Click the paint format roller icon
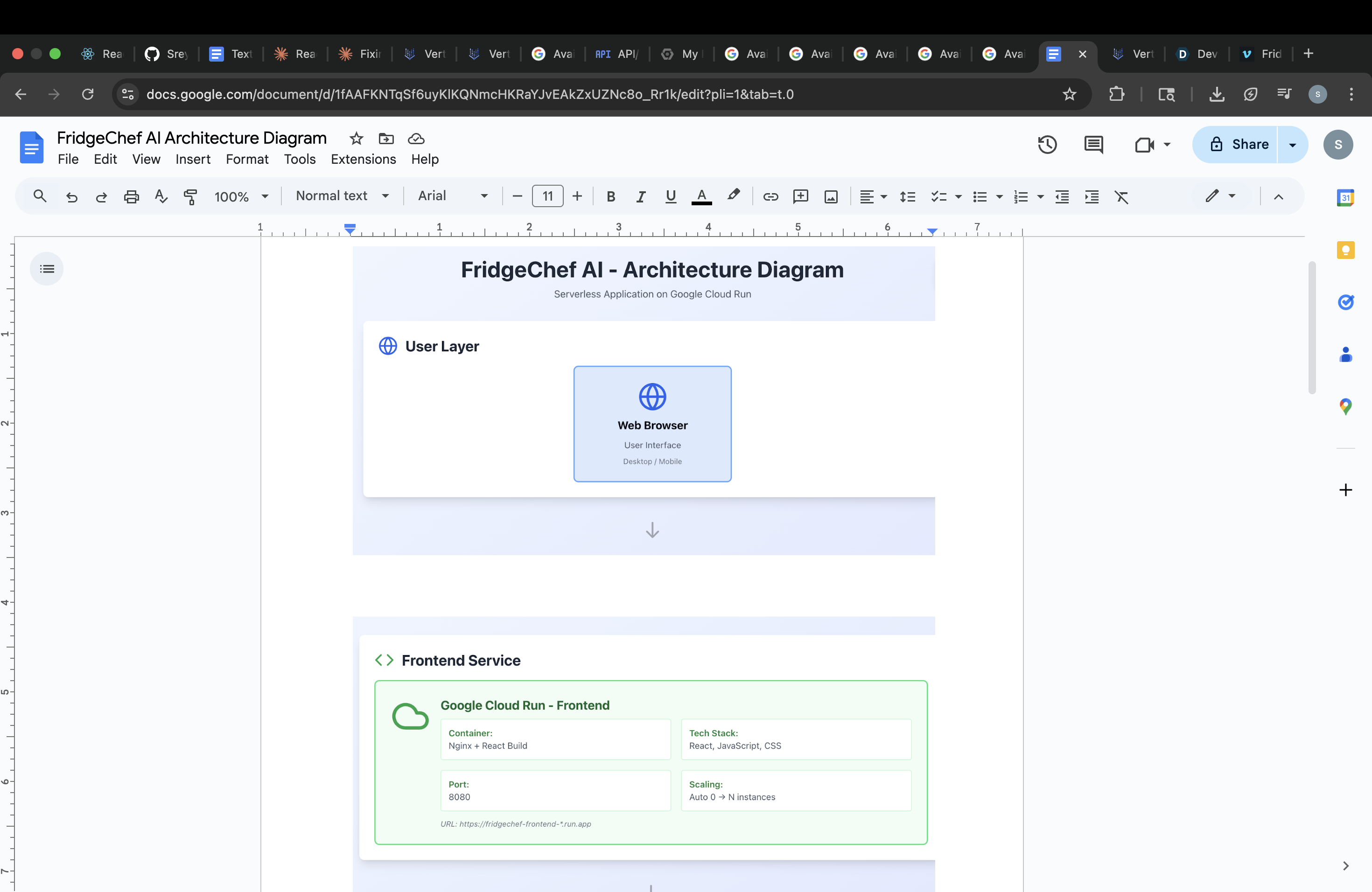1372x892 pixels. pyautogui.click(x=190, y=196)
